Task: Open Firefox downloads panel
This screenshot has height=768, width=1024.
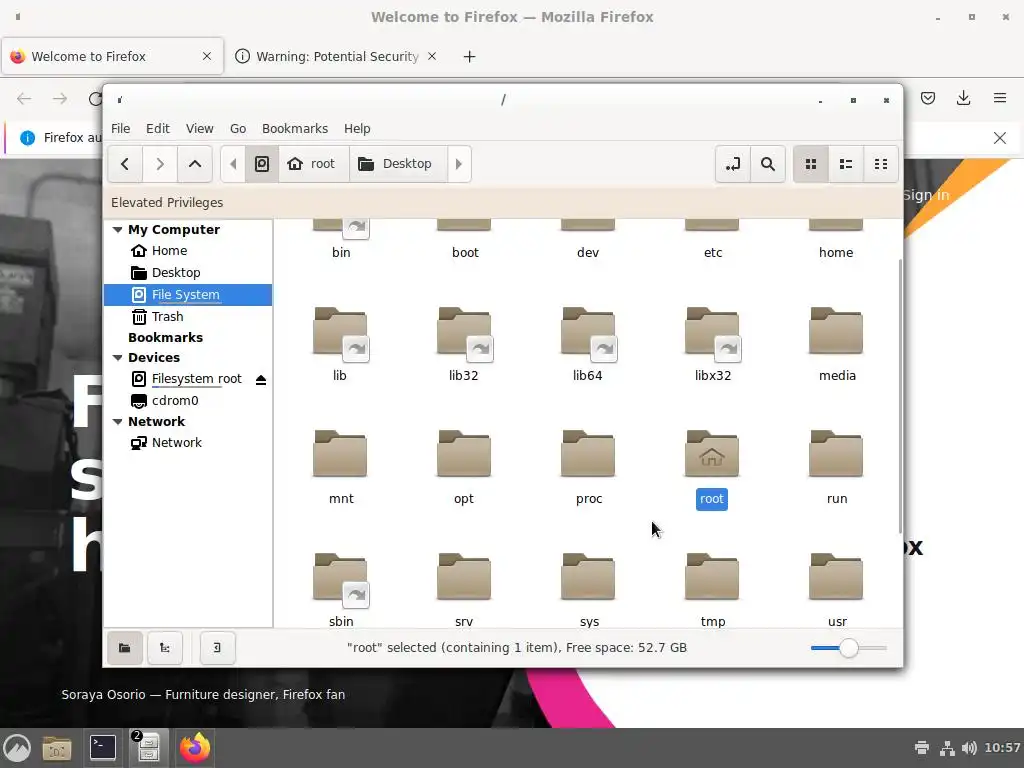Action: 963,98
